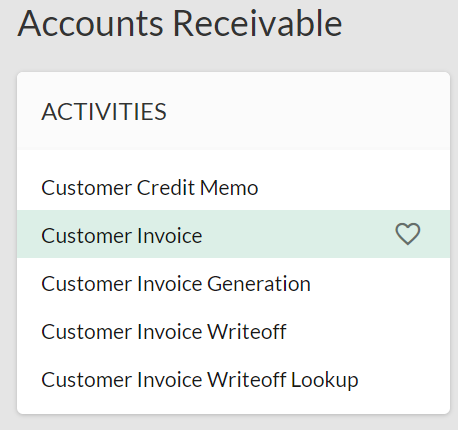Click the first link under ACTIVITIES
Screen dimensions: 458x430
[x=150, y=188]
